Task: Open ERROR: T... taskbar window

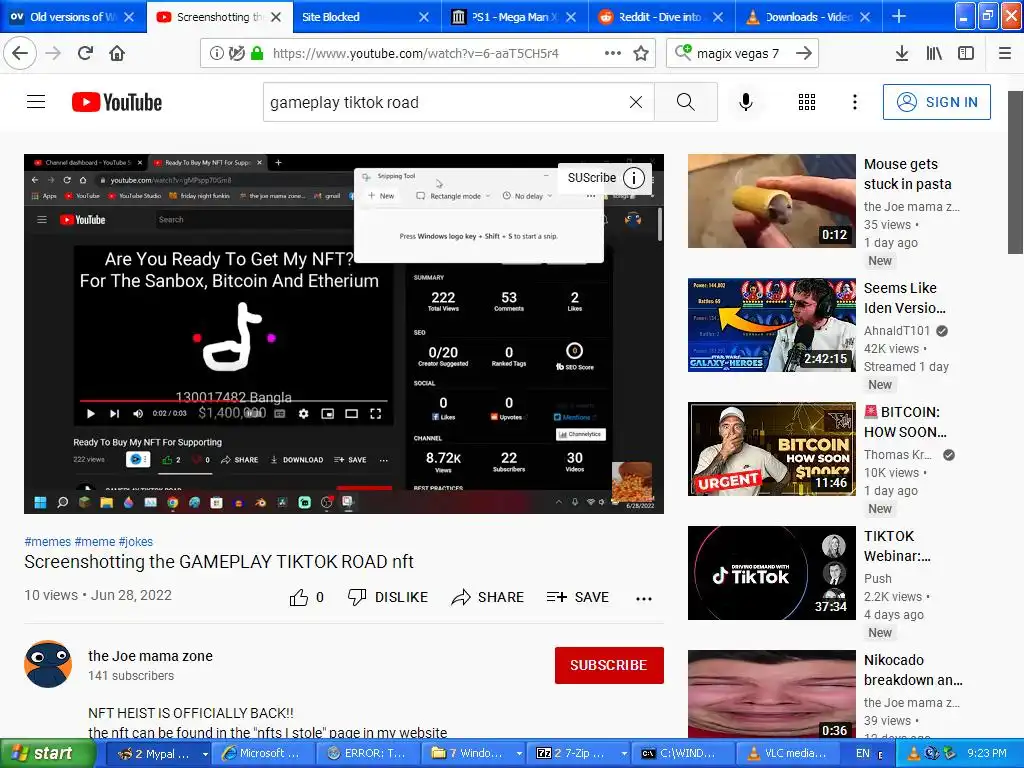Action: coord(369,753)
